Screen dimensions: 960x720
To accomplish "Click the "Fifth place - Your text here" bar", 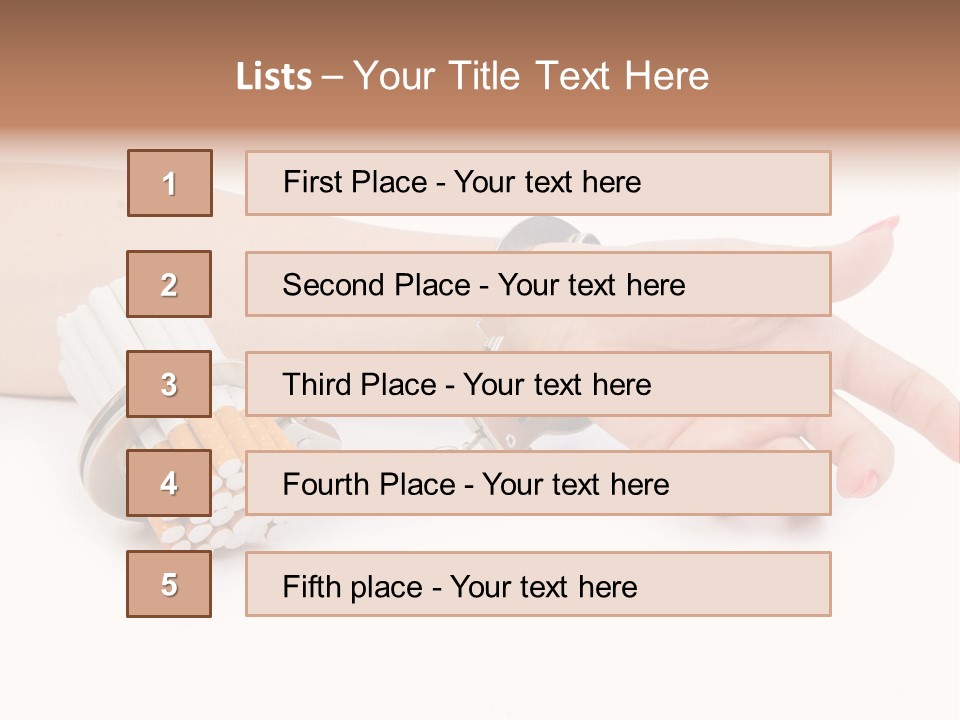I will click(x=538, y=584).
